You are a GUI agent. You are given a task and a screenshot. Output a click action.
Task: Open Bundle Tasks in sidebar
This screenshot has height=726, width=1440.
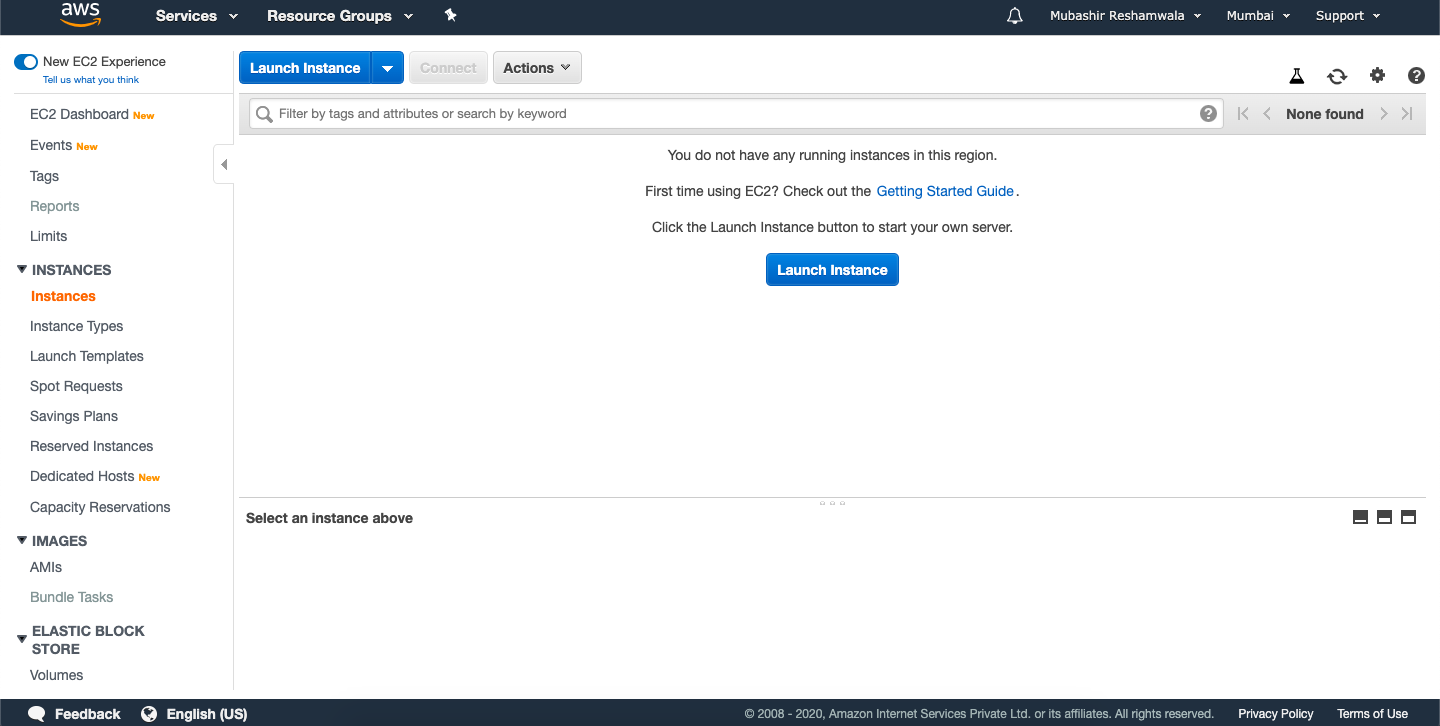click(x=71, y=597)
